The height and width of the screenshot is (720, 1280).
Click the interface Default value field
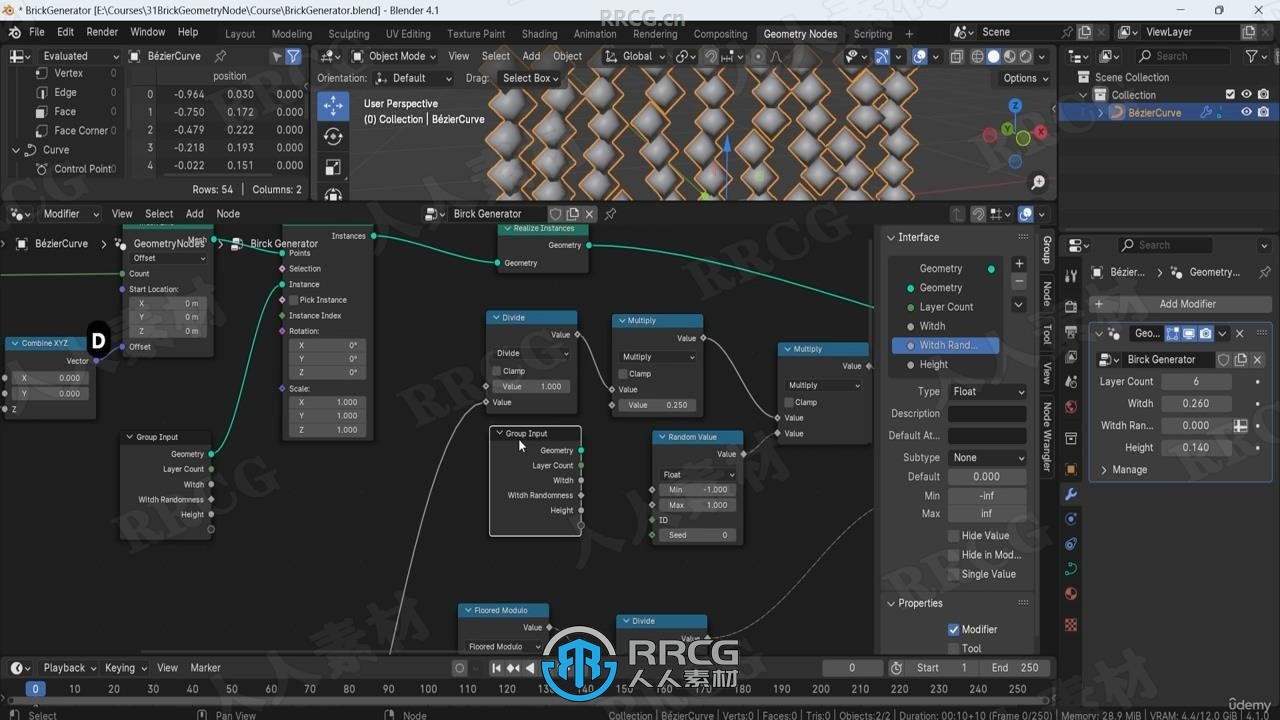pos(987,477)
